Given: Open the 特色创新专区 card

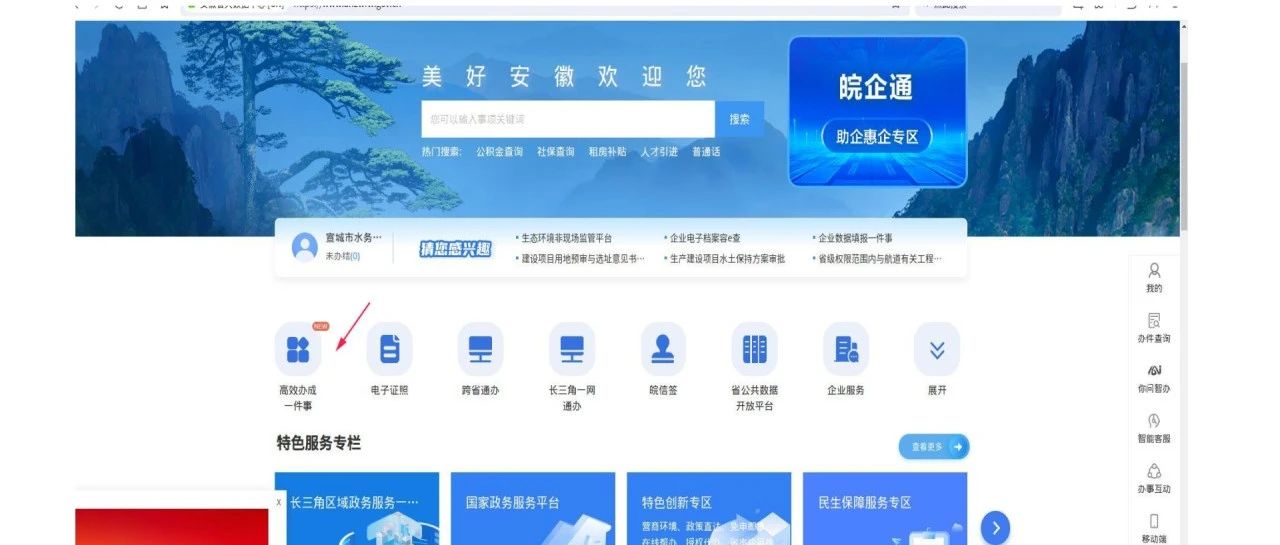Looking at the screenshot, I should click(709, 509).
